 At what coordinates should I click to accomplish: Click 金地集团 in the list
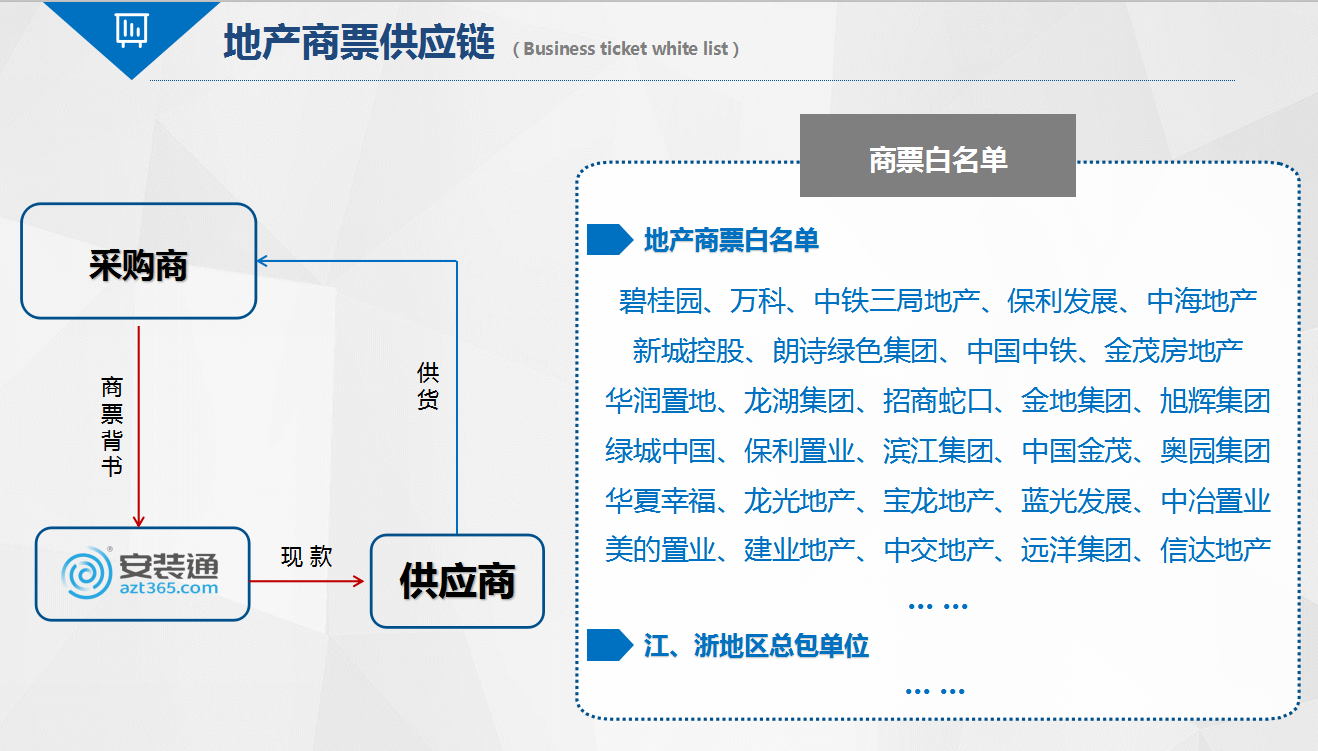click(x=1077, y=401)
